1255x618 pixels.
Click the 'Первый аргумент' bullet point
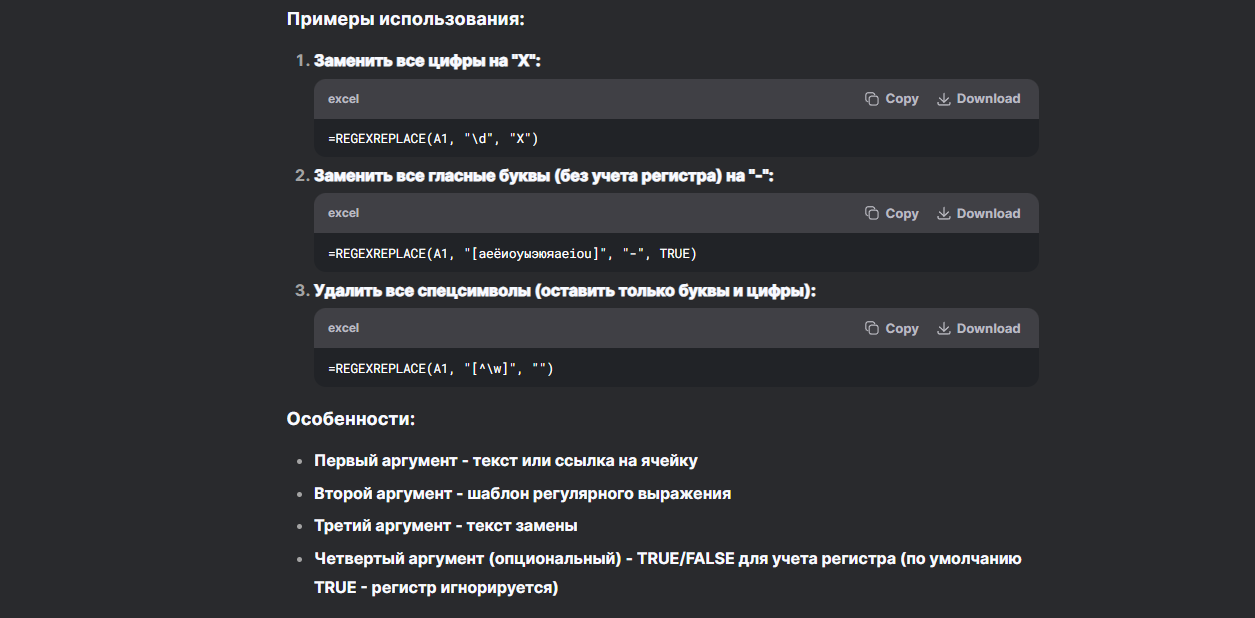pos(505,461)
